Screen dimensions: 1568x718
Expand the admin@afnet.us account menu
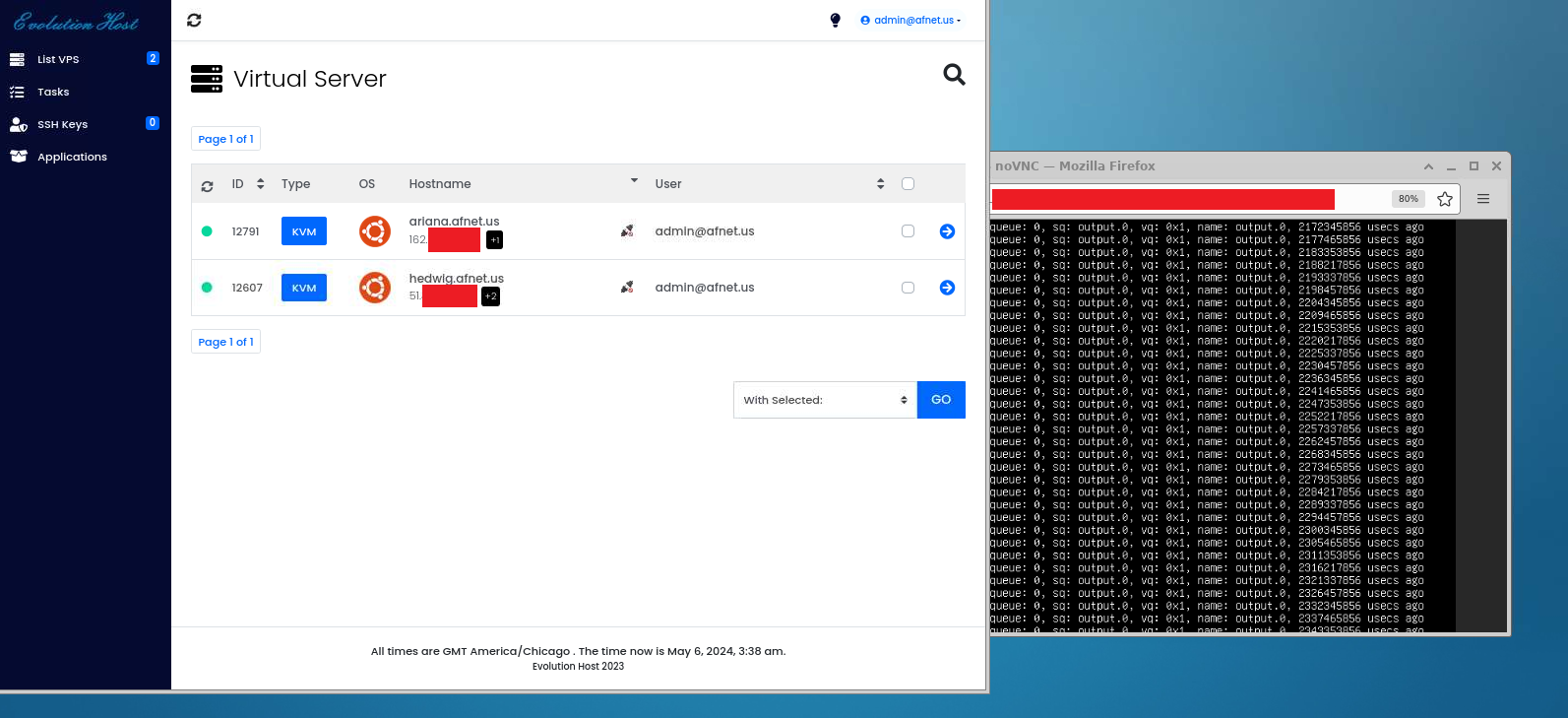coord(910,21)
